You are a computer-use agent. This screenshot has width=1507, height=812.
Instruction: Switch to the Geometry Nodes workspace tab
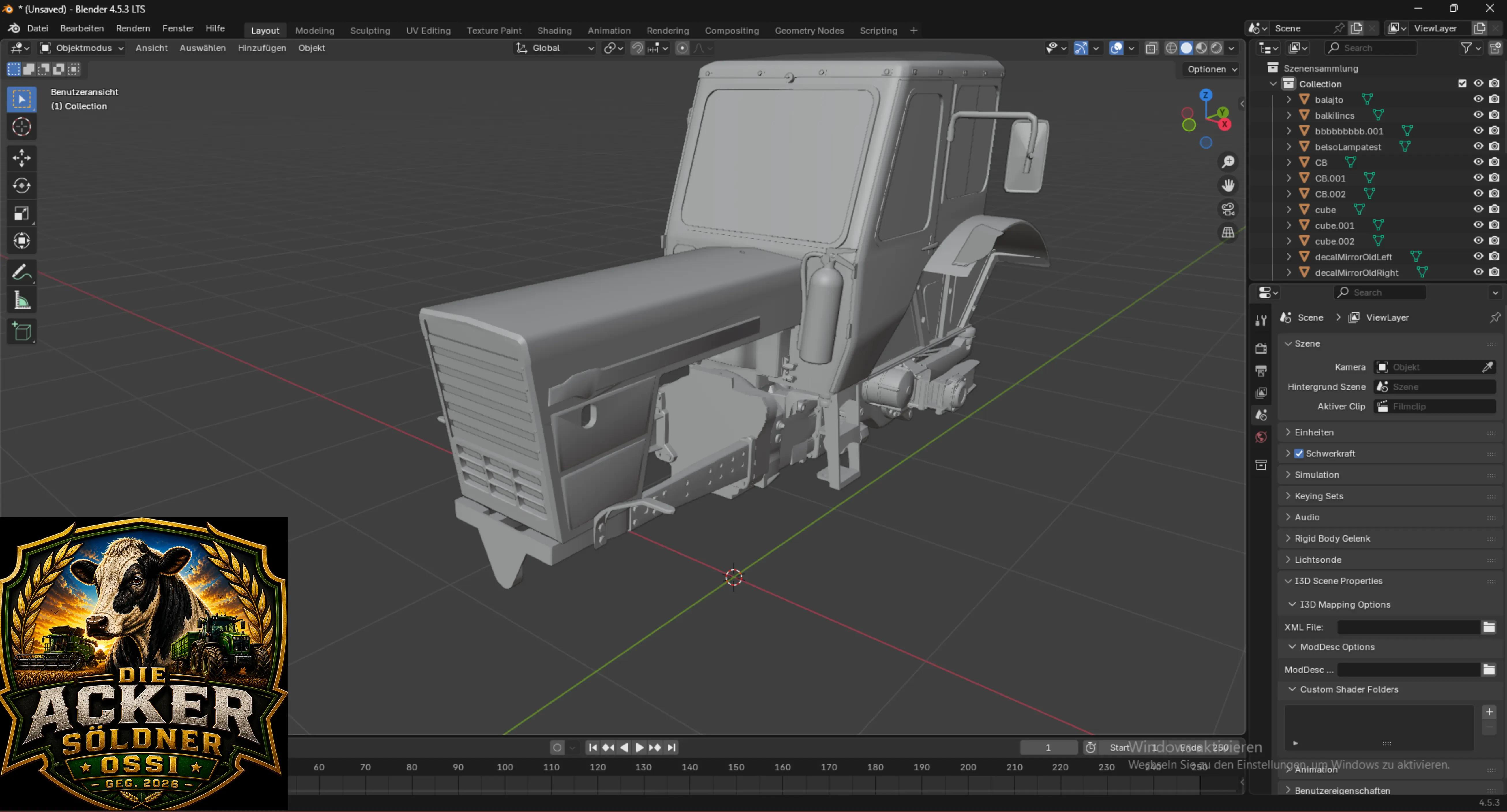[809, 30]
